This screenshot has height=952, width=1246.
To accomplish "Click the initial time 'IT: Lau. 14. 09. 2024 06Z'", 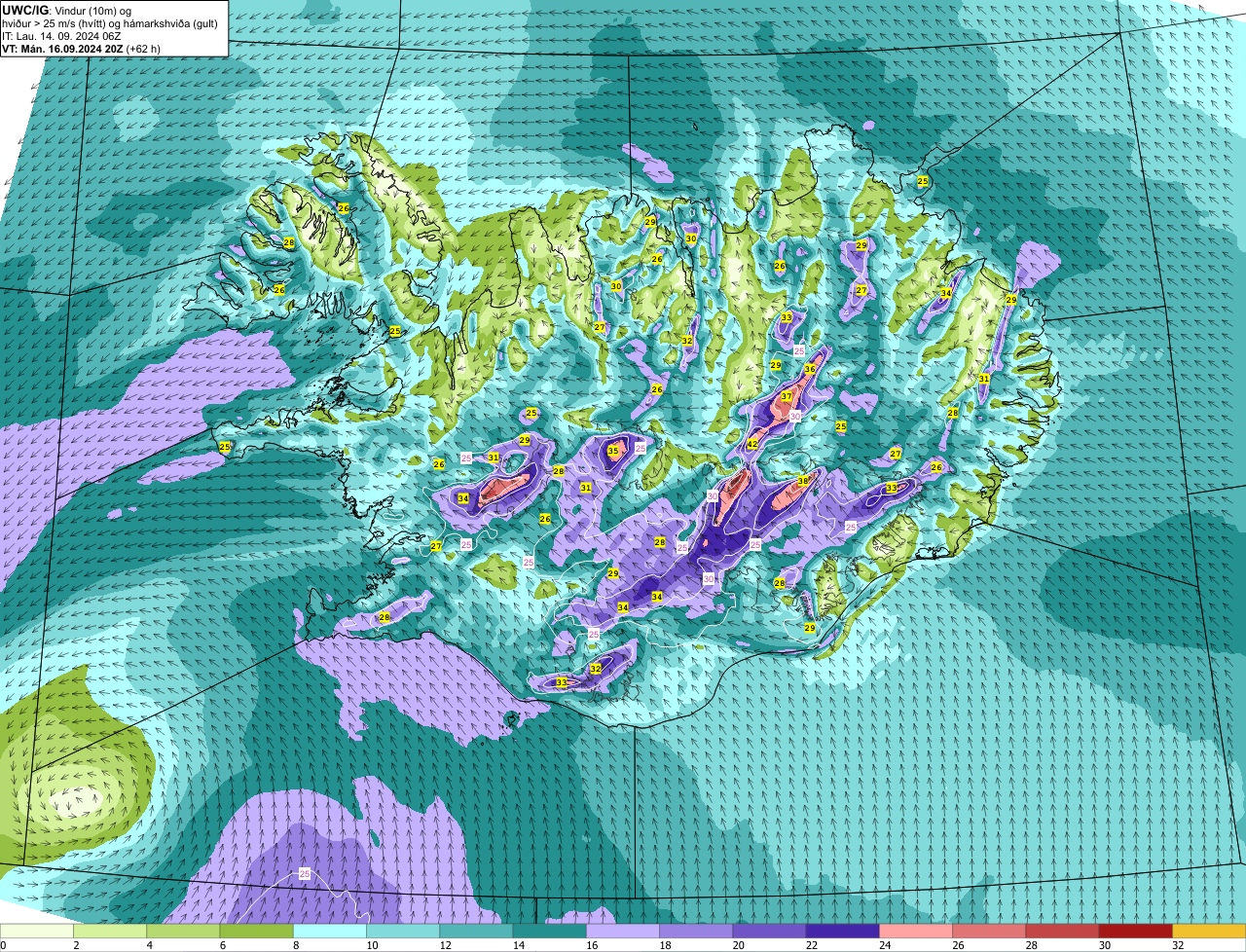I will [x=63, y=35].
